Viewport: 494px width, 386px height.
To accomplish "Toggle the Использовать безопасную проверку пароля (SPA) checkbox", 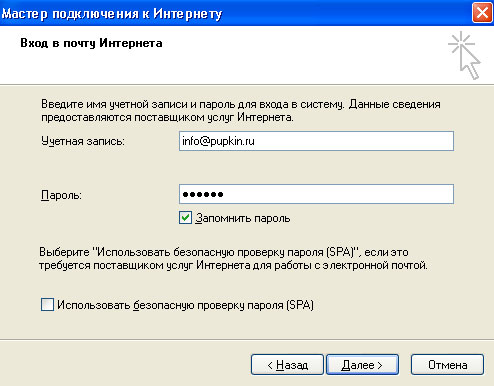I will [47, 304].
